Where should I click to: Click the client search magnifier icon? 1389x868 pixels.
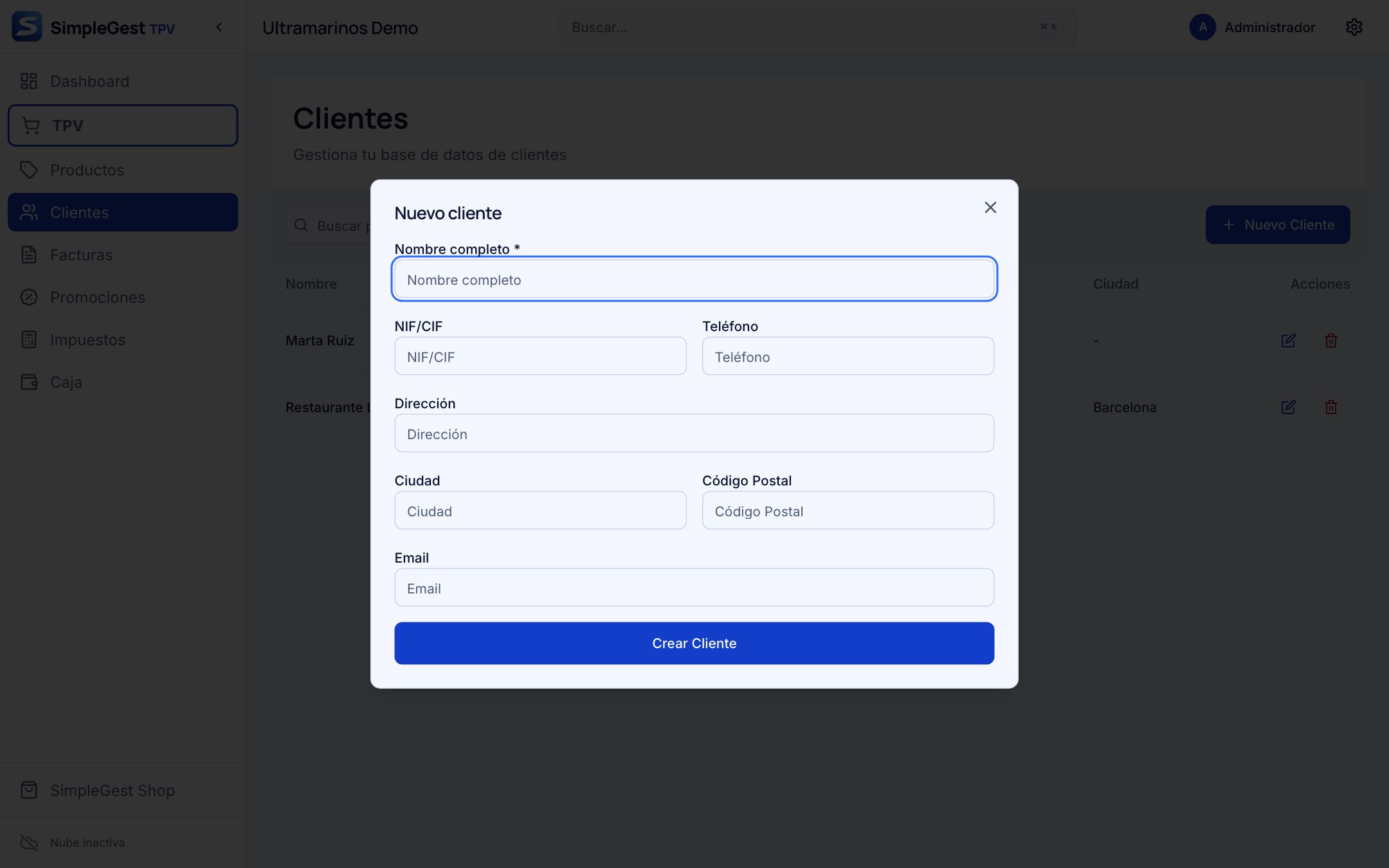pos(301,225)
